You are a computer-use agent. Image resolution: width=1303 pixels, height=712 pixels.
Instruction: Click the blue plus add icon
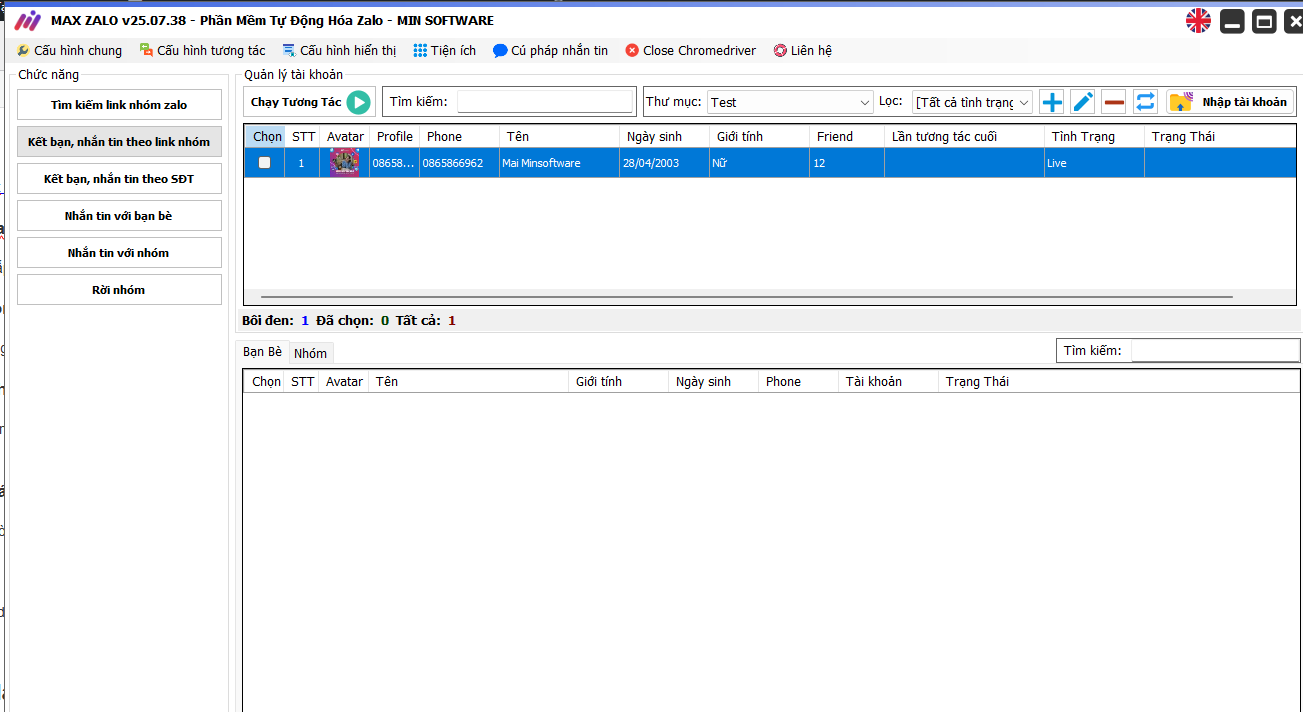click(x=1052, y=102)
